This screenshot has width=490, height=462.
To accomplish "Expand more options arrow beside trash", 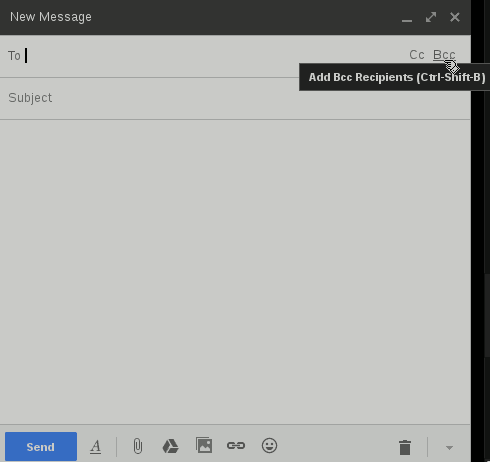I will 449,448.
